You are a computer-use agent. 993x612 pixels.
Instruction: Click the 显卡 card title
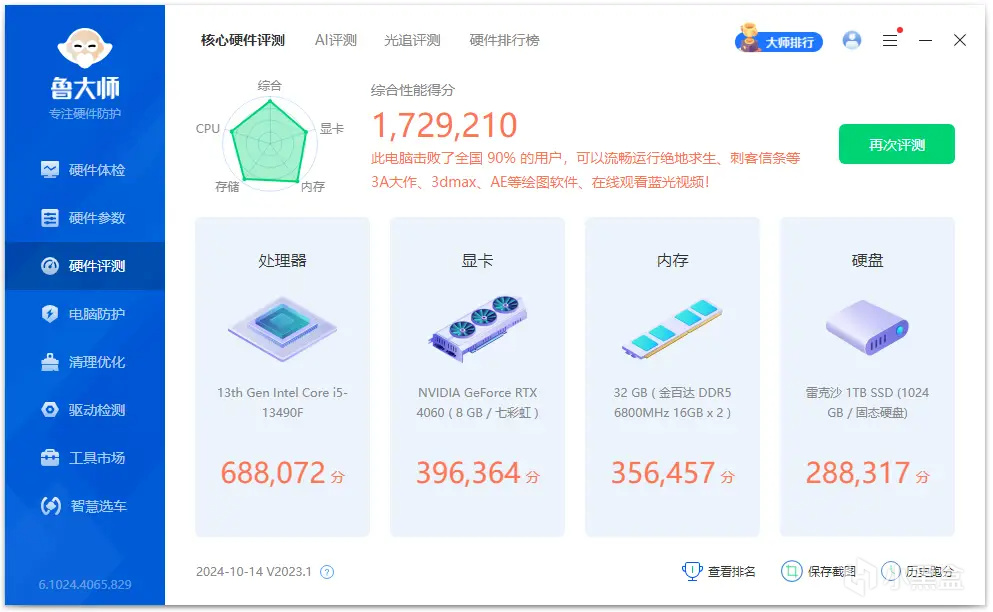[x=478, y=260]
